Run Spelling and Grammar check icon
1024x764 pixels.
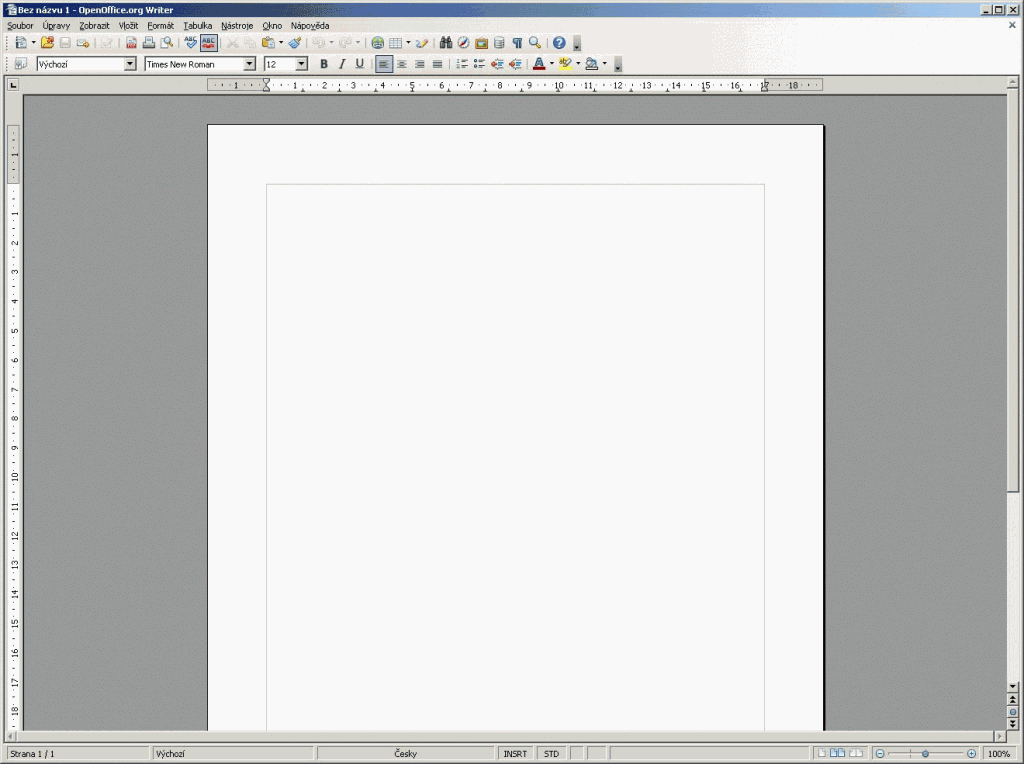click(191, 43)
